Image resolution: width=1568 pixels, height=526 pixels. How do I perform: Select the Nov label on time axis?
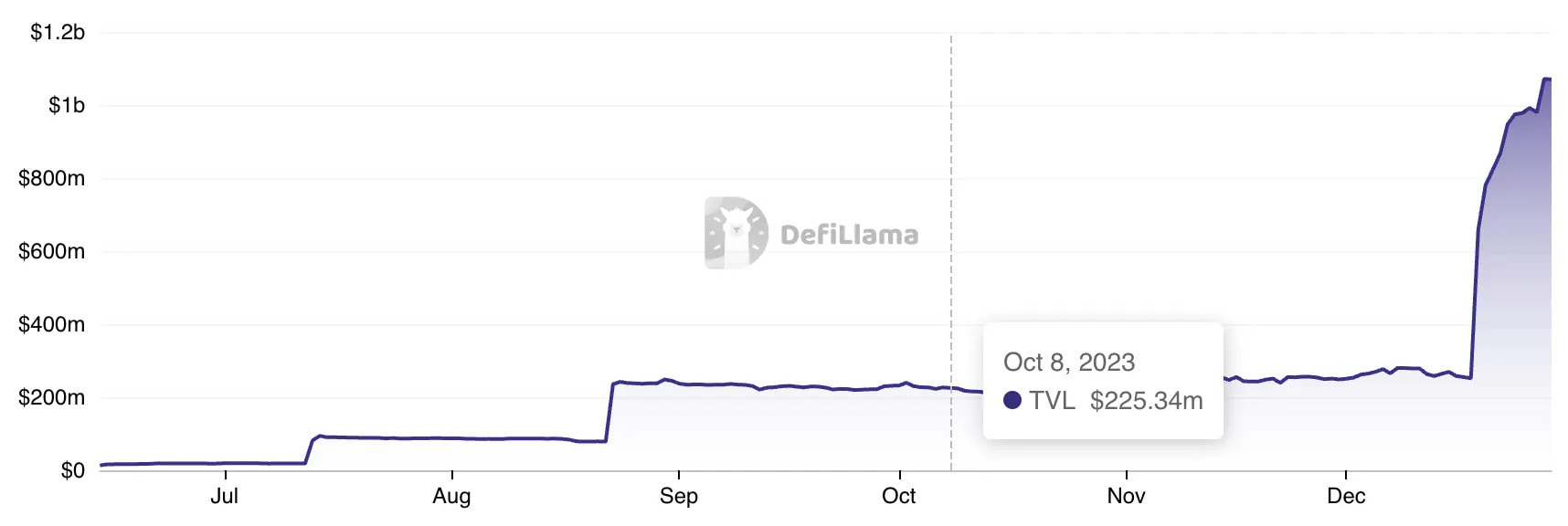tap(1126, 496)
